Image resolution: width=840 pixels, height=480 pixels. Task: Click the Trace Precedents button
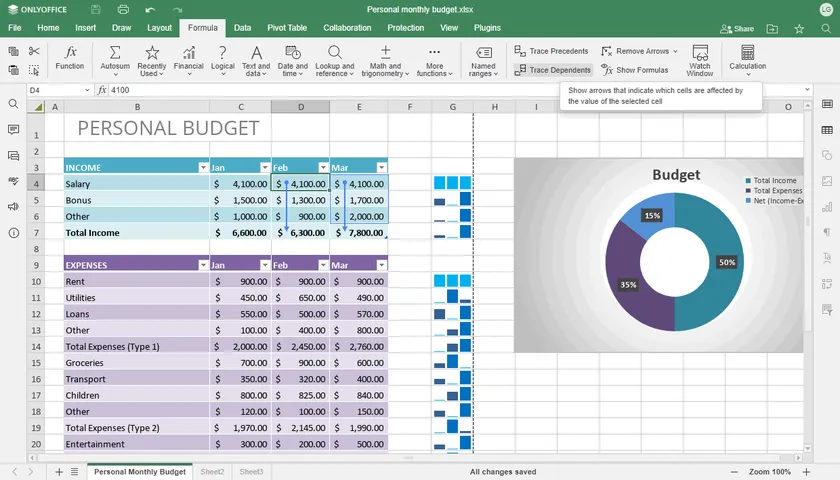click(551, 51)
